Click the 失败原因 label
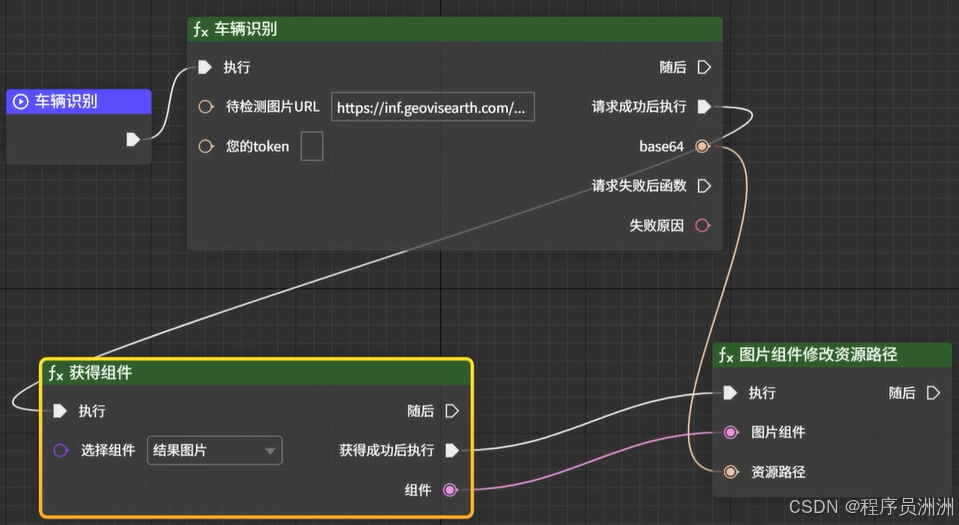 656,225
